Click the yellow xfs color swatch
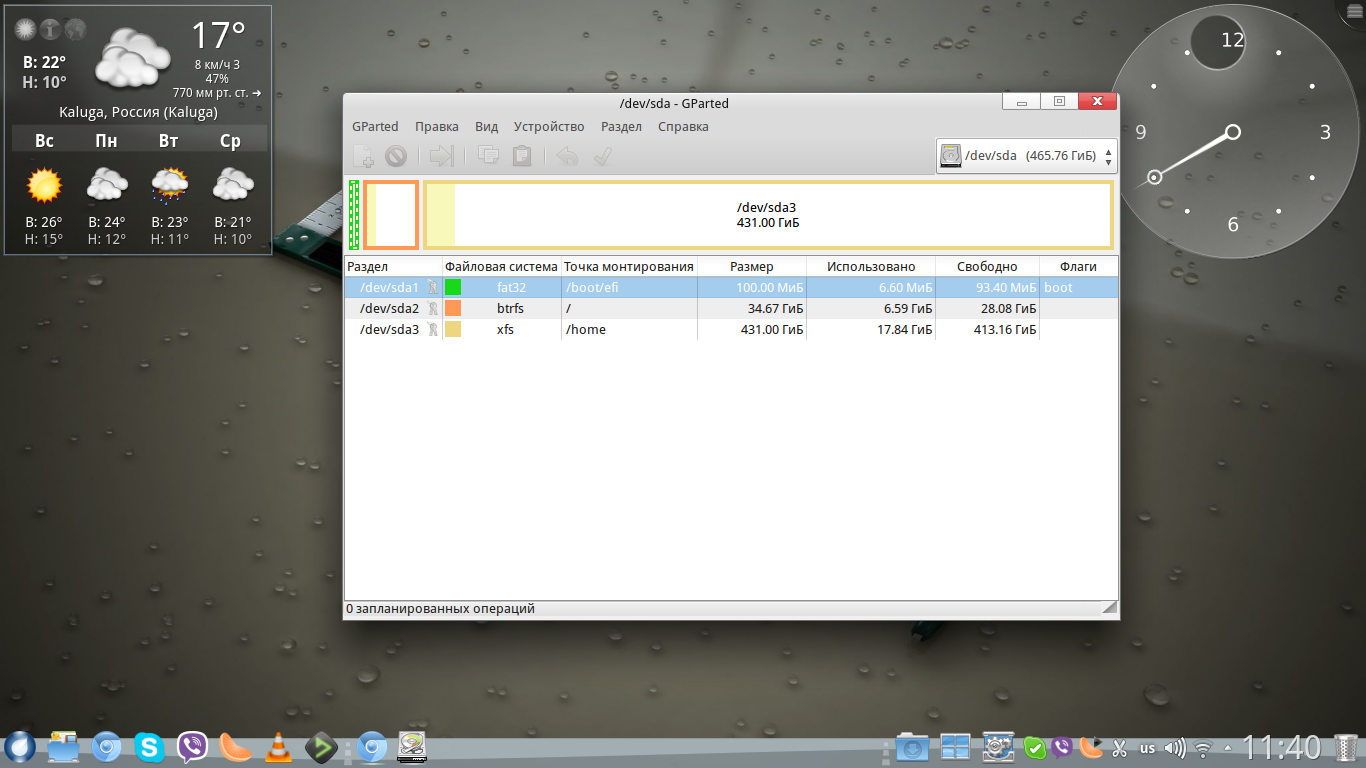The height and width of the screenshot is (768, 1366). pos(453,329)
